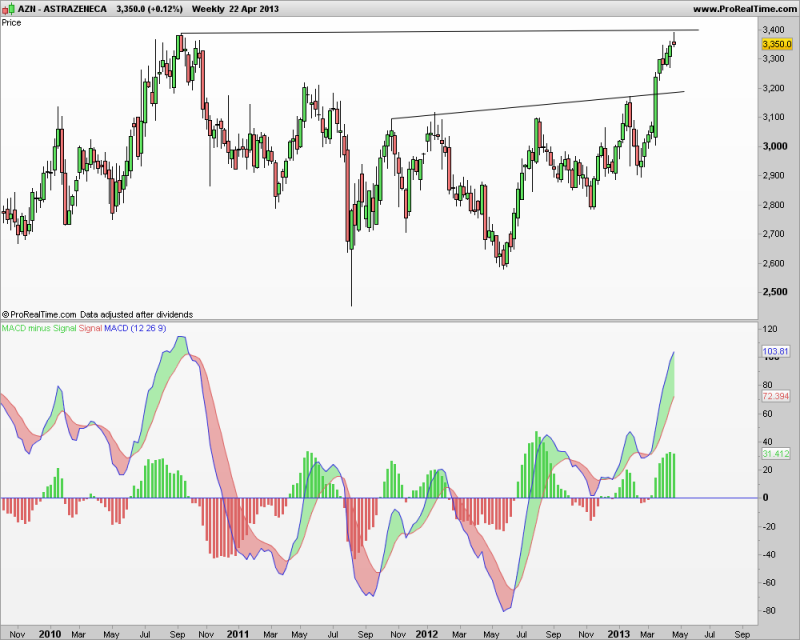Open the www.ProRealTime.com link
The height and width of the screenshot is (640, 800).
coord(745,9)
